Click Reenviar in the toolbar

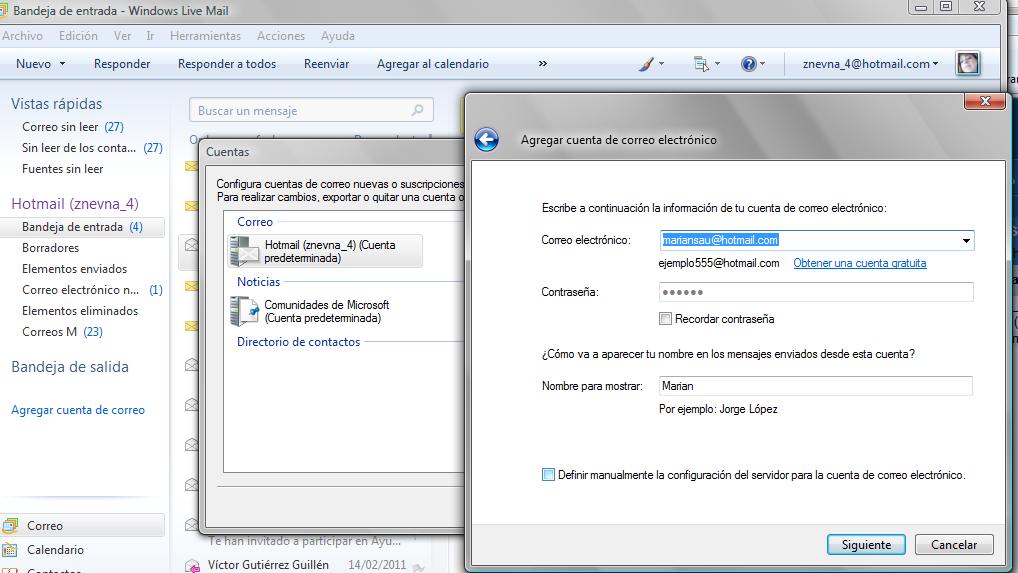pyautogui.click(x=327, y=64)
